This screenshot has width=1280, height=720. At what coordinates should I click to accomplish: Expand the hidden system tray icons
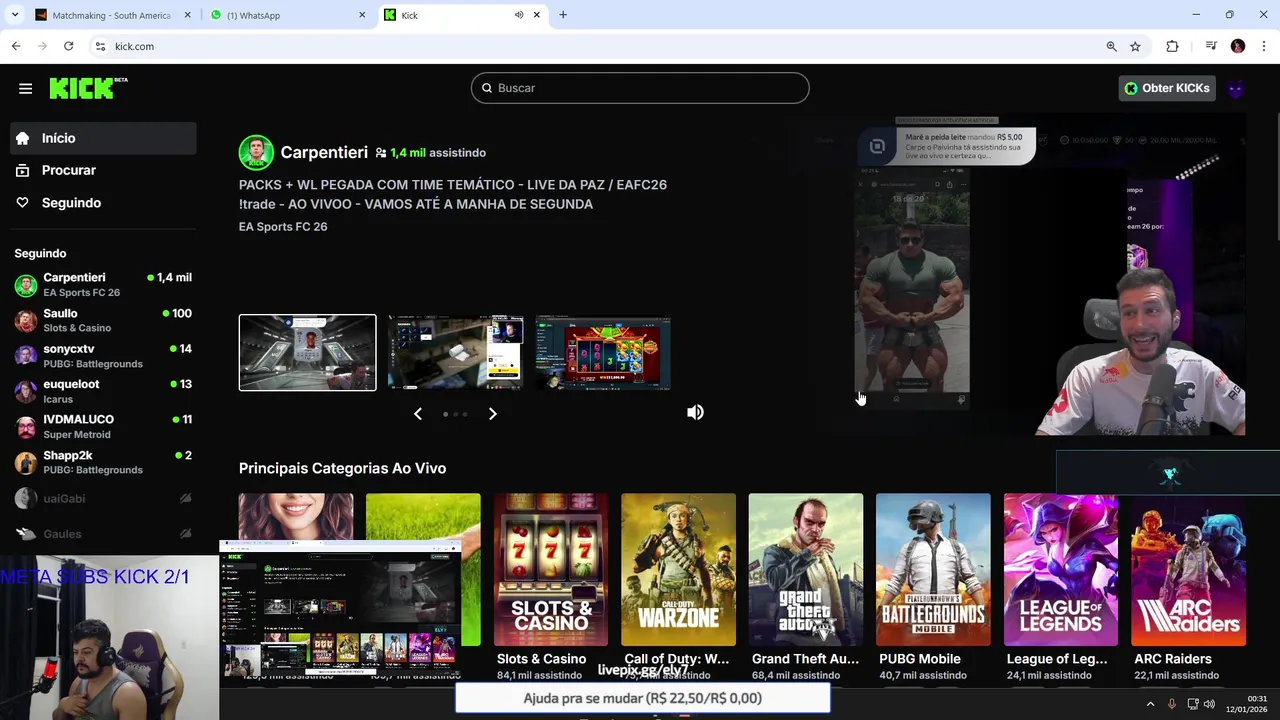point(1150,704)
